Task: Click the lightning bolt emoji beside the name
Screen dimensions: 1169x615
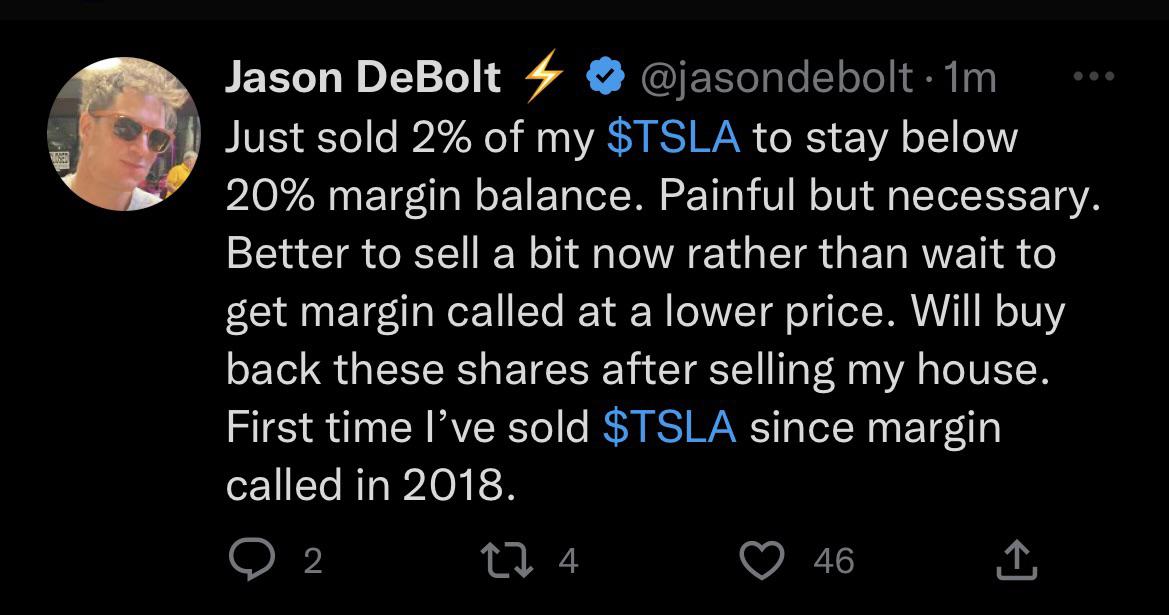Action: coord(543,78)
